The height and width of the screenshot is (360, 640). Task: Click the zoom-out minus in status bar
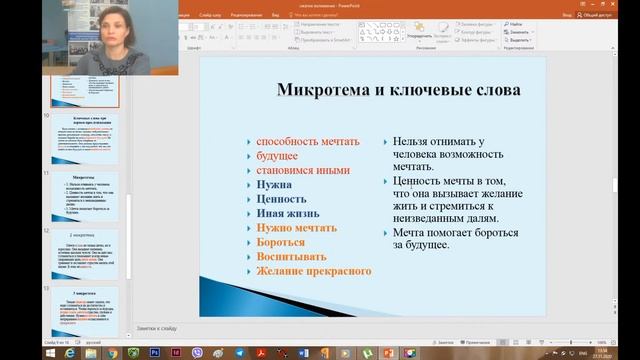coord(551,342)
